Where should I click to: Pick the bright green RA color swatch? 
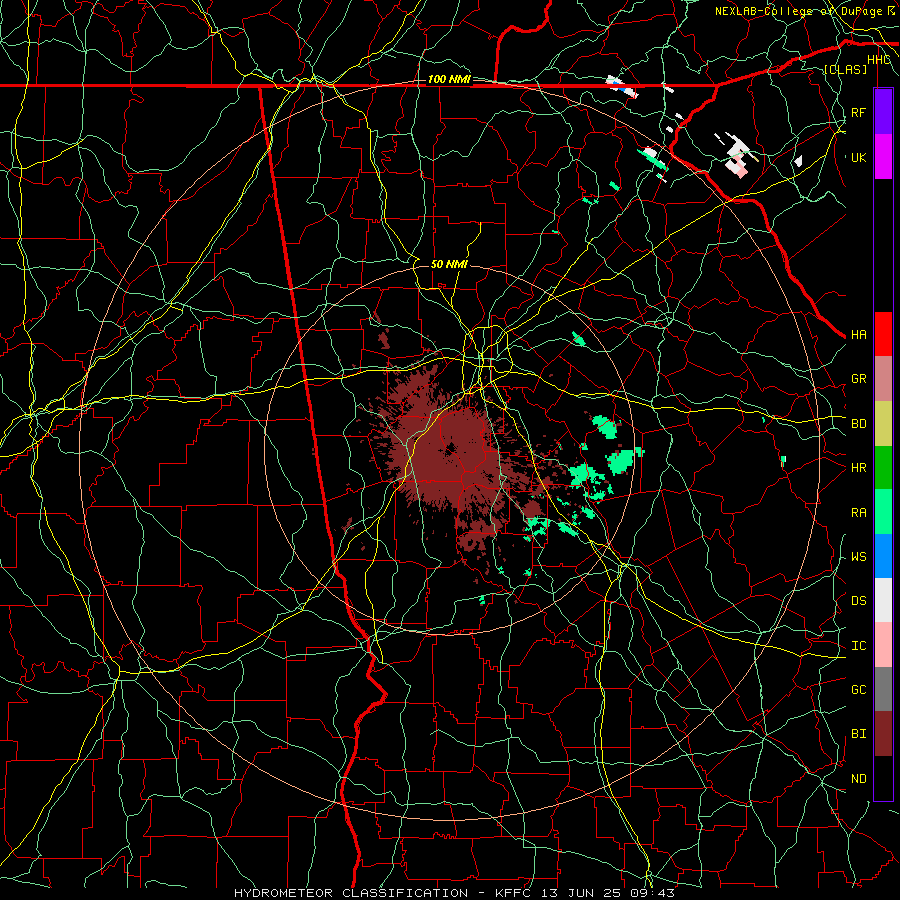pos(883,512)
